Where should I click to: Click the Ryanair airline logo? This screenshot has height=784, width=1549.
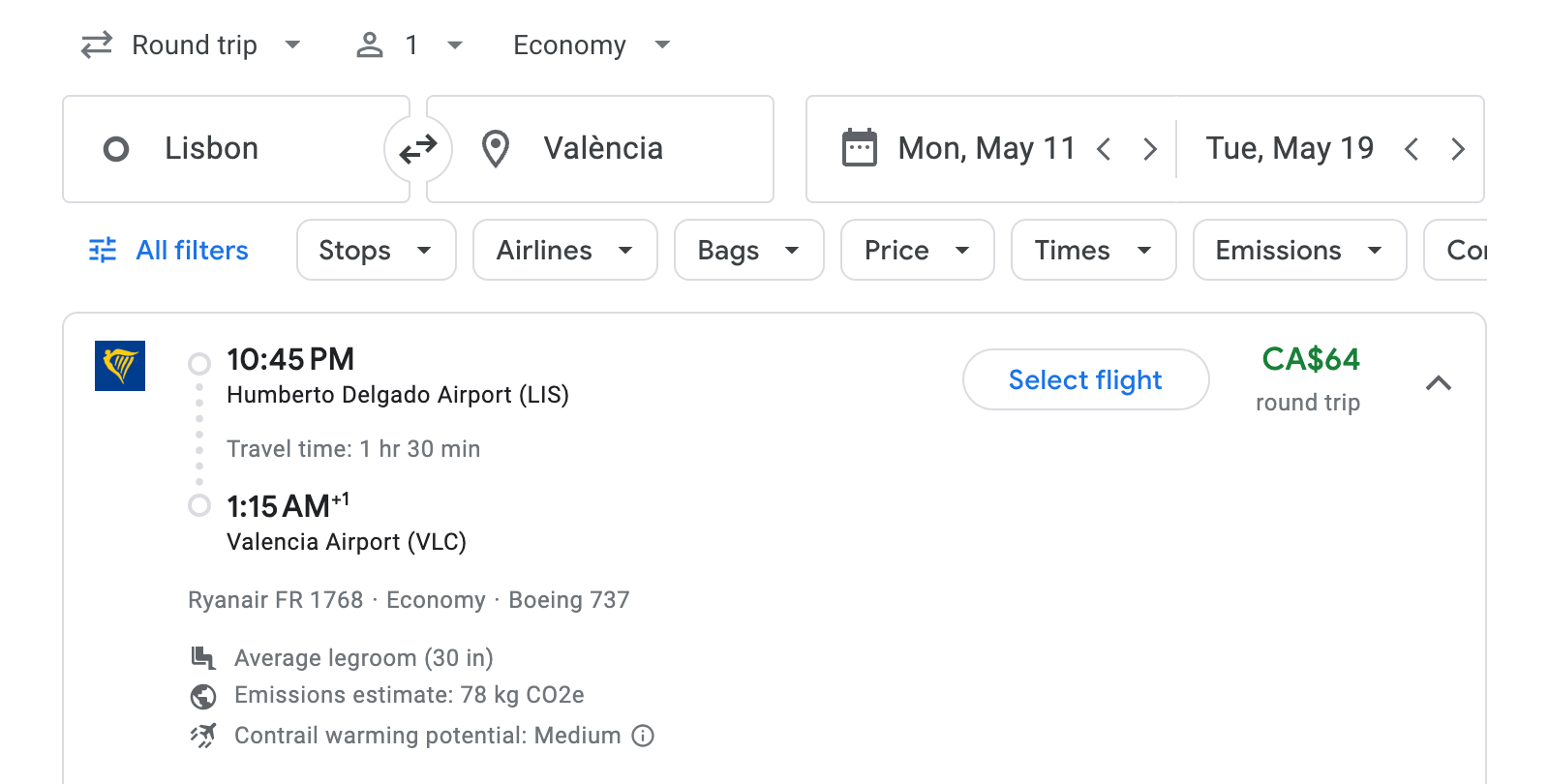tap(120, 369)
